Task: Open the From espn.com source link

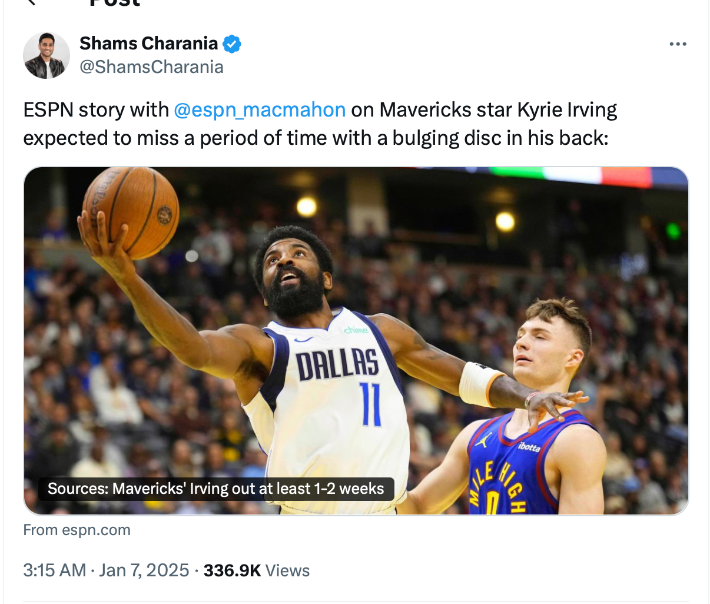Action: tap(77, 530)
